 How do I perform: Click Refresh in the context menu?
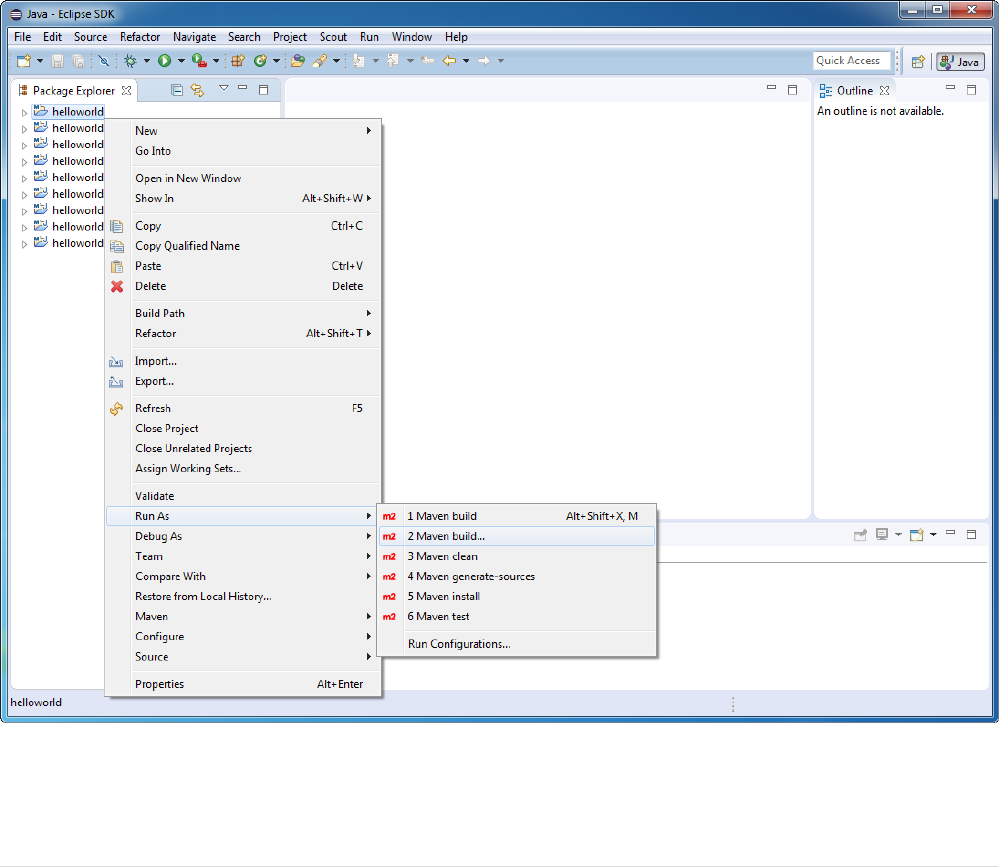coord(243,408)
